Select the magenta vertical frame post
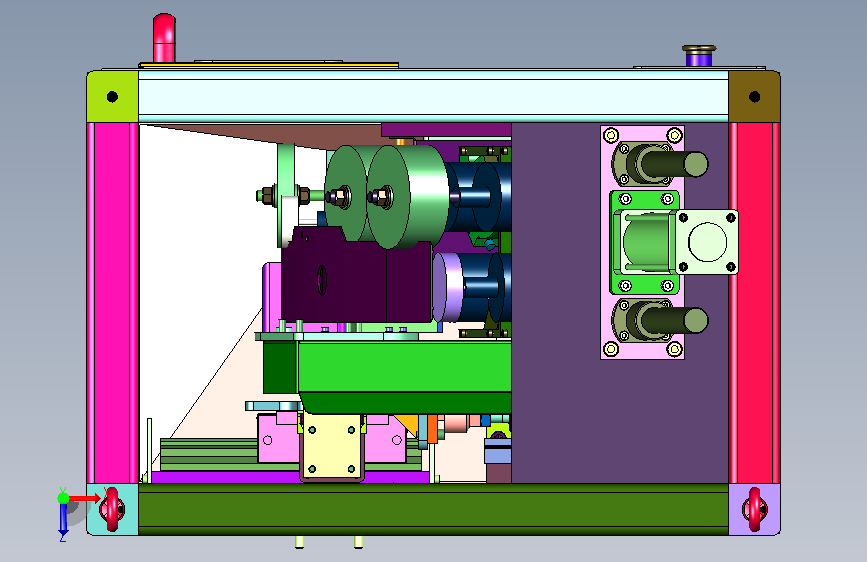This screenshot has height=562, width=867. coord(113,303)
